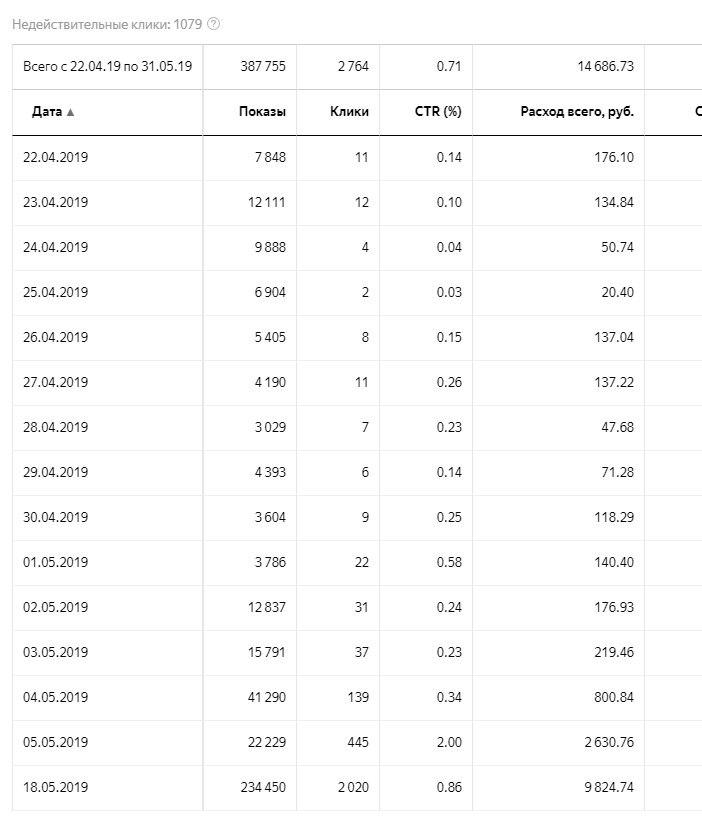This screenshot has height=828, width=702.
Task: Select the total impressions value 387 755
Action: (x=263, y=67)
